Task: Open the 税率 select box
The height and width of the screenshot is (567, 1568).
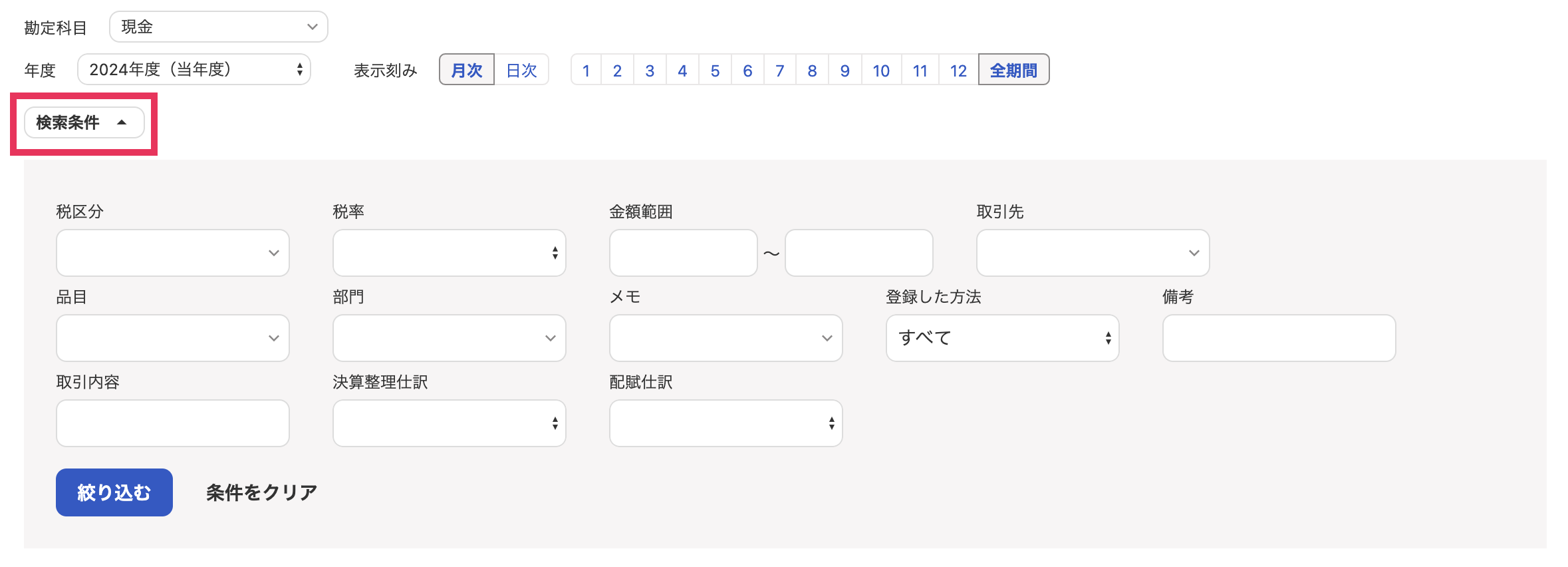Action: tap(450, 253)
